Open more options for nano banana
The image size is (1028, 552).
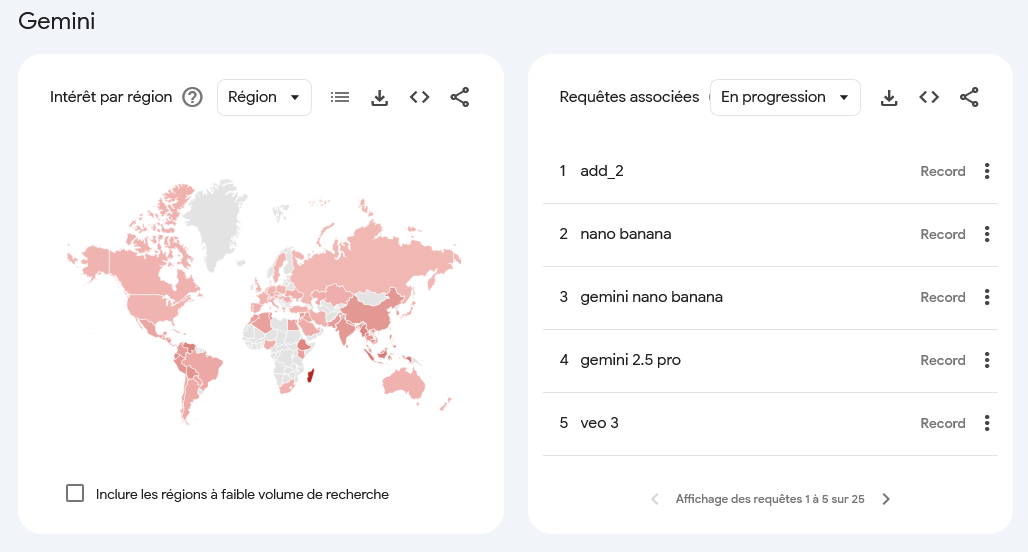(987, 234)
